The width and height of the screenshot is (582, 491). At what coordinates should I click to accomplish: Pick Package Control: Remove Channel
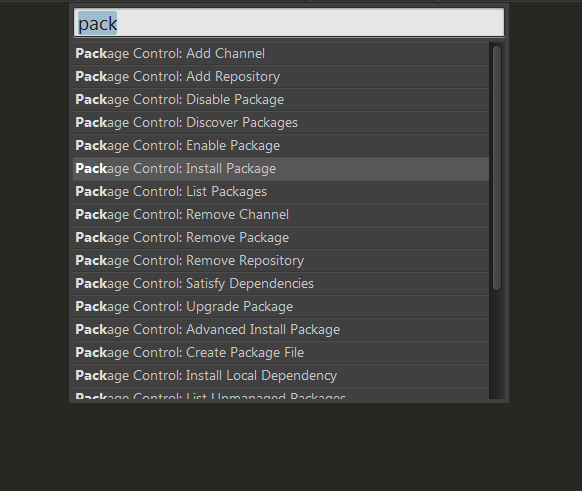point(281,215)
